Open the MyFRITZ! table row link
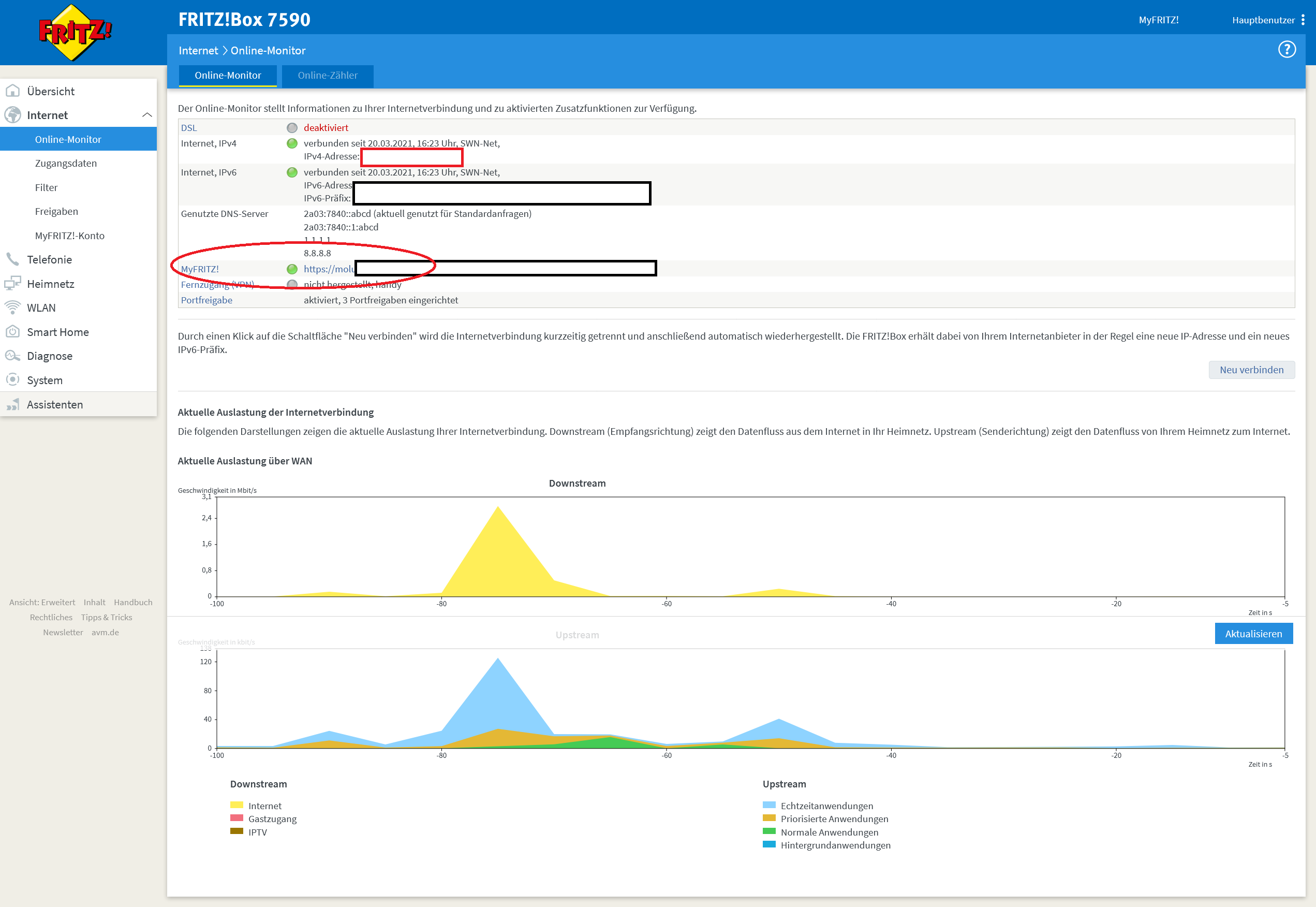This screenshot has height=907, width=1316. pyautogui.click(x=199, y=269)
